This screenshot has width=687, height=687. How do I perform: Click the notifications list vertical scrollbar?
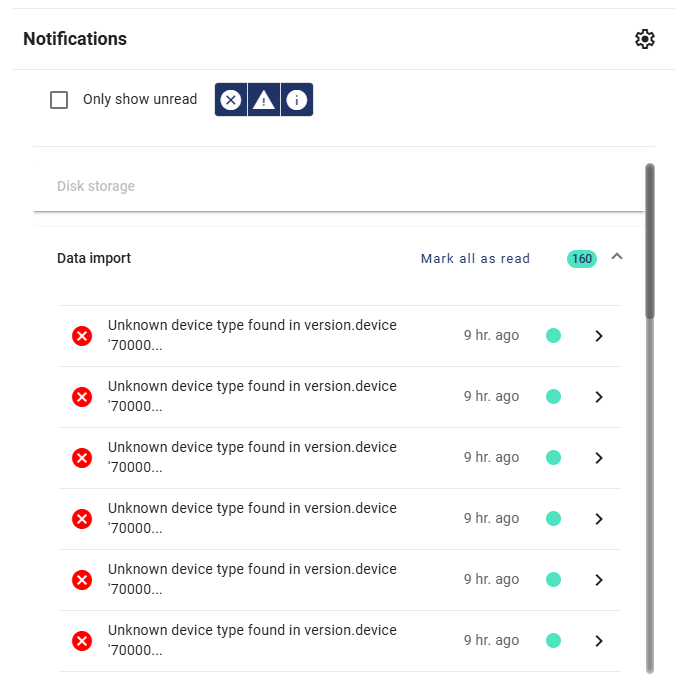pyautogui.click(x=650, y=240)
